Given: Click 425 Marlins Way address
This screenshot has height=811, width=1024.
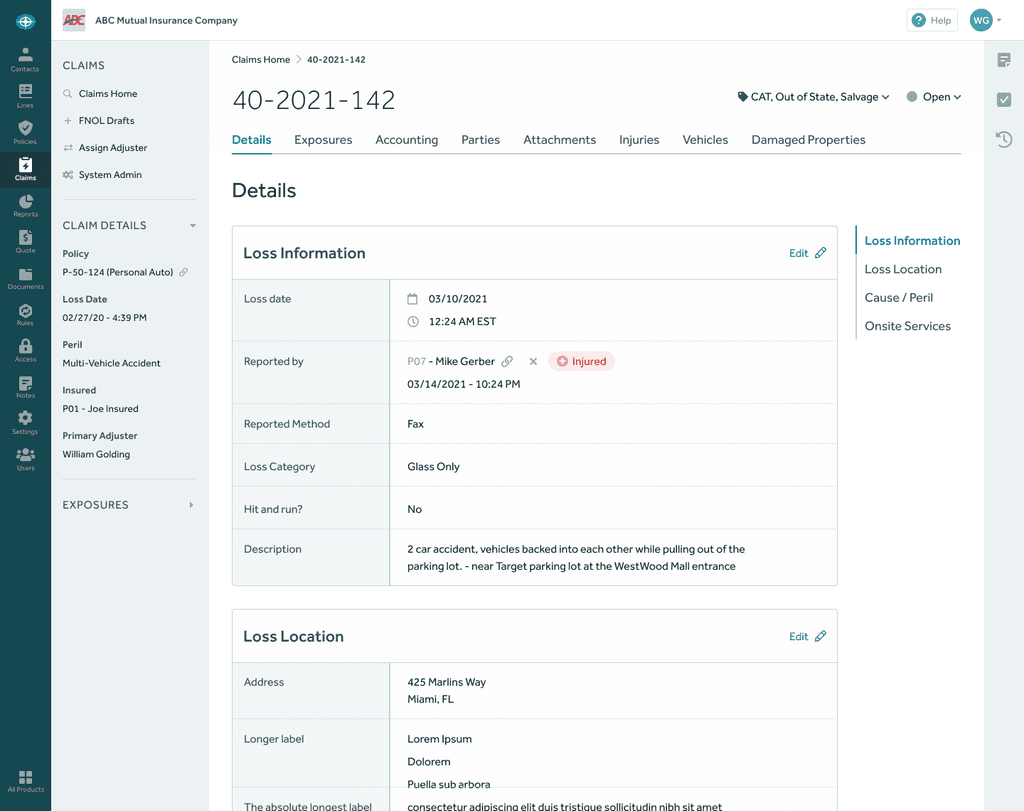Looking at the screenshot, I should 447,682.
